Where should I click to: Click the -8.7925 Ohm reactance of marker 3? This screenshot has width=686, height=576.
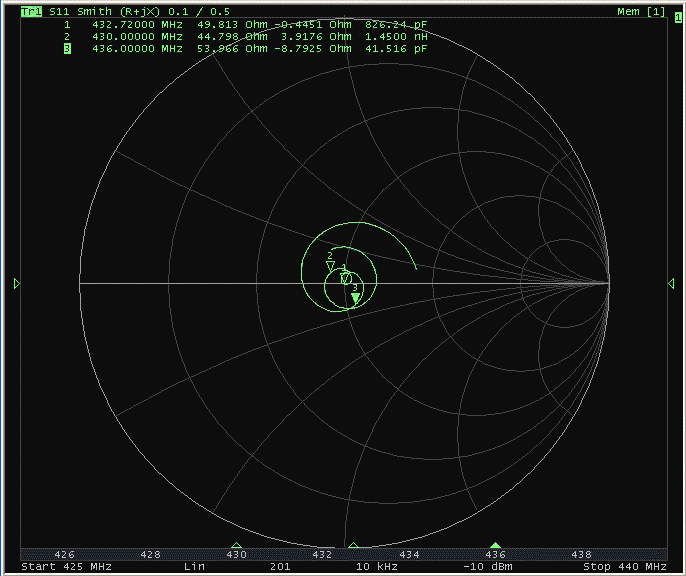tap(313, 49)
